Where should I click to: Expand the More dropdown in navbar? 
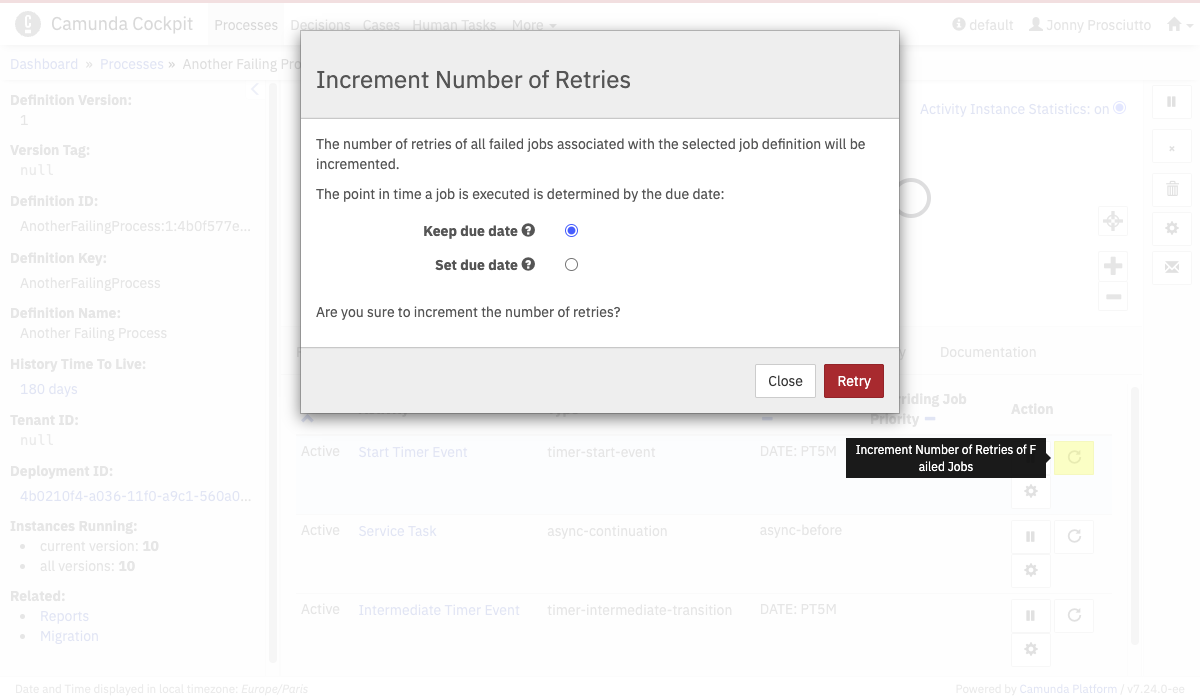[x=534, y=25]
